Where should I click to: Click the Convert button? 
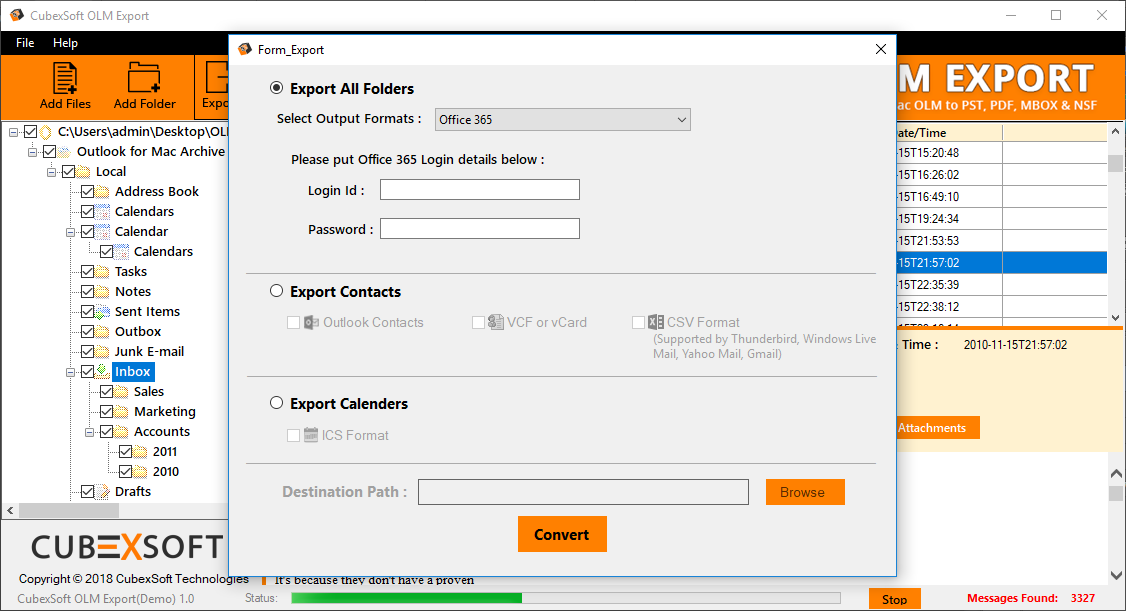click(x=562, y=534)
